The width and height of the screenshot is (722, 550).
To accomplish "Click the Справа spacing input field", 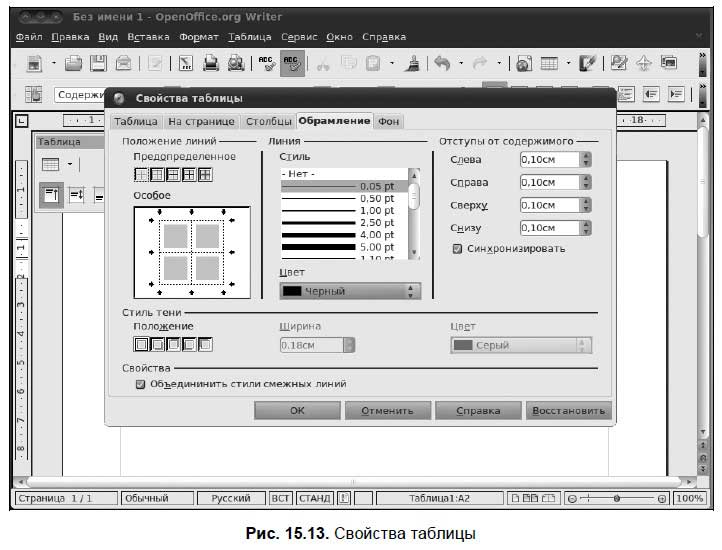I will point(550,182).
